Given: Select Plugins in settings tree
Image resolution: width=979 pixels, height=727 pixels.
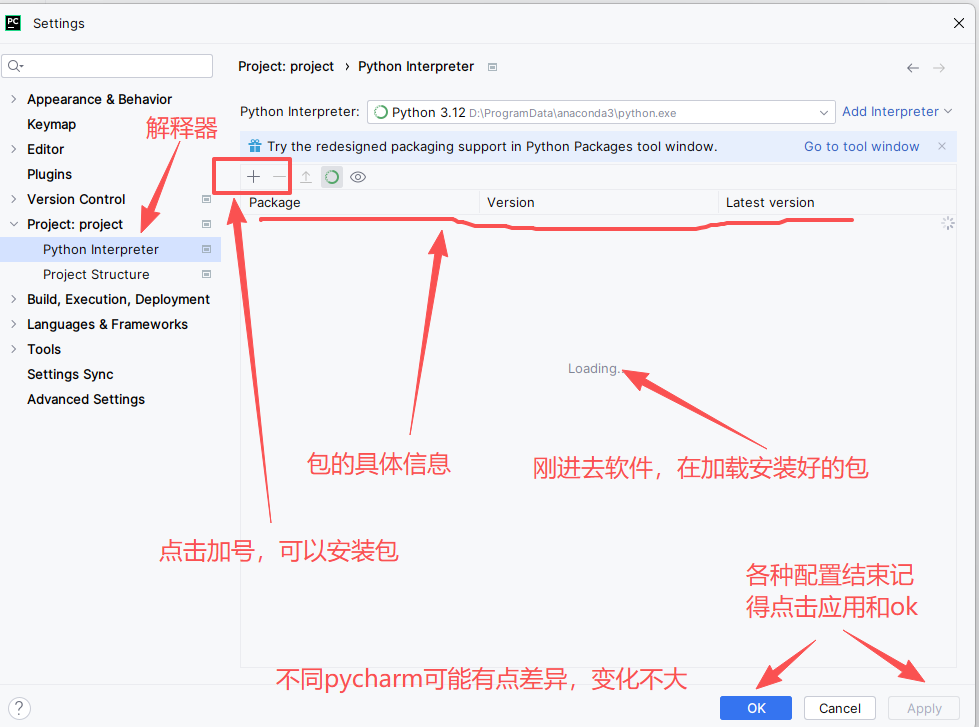Looking at the screenshot, I should (x=49, y=174).
